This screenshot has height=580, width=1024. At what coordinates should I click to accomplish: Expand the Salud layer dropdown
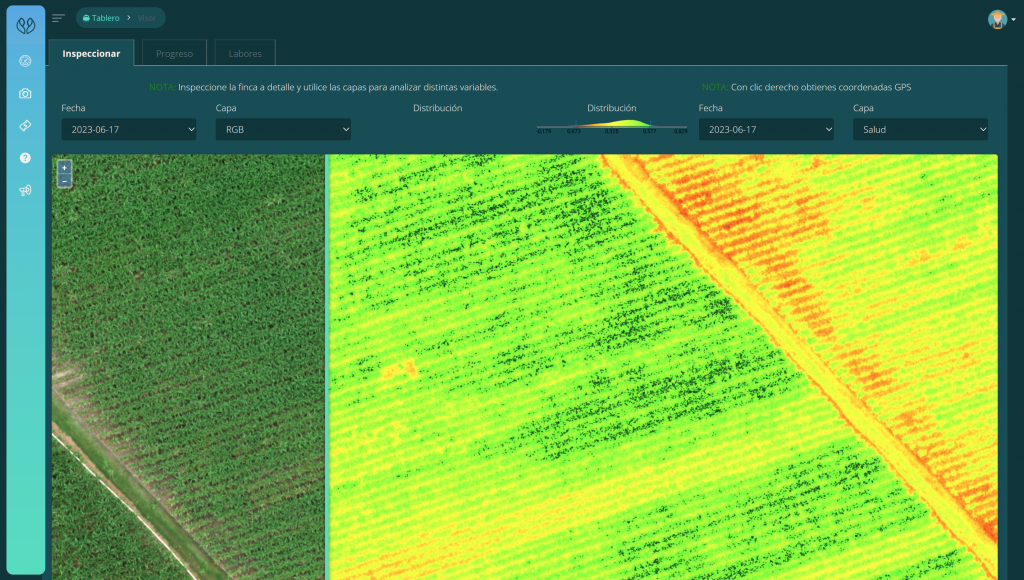(920, 129)
